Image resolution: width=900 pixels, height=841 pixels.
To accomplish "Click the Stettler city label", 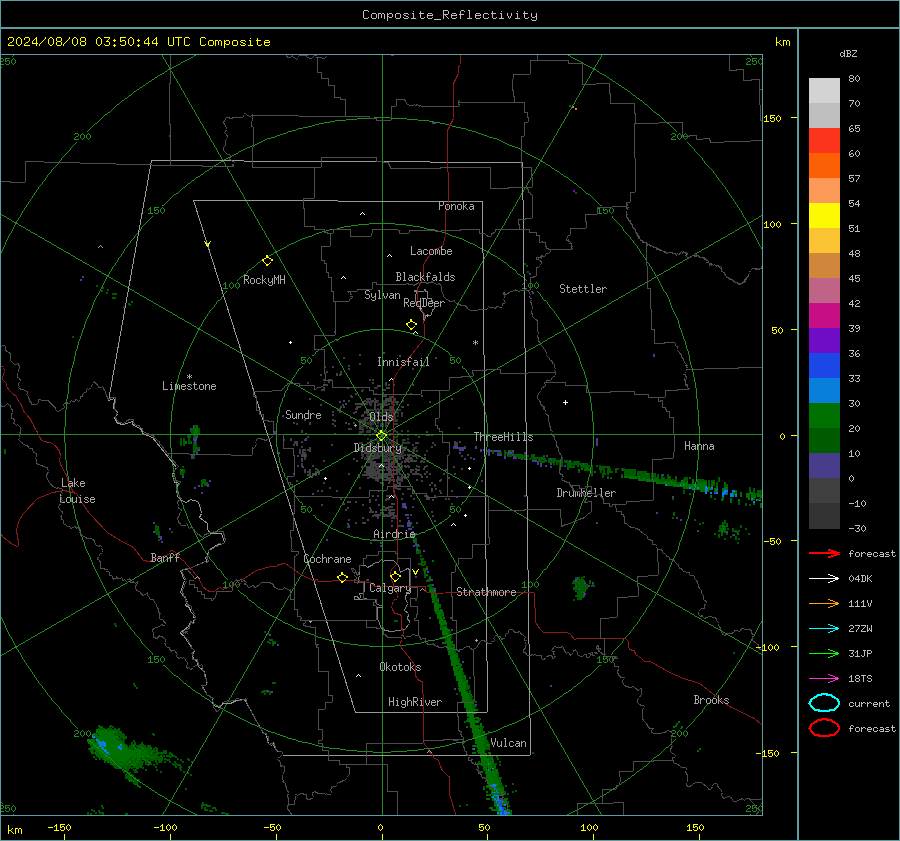I will (x=583, y=289).
